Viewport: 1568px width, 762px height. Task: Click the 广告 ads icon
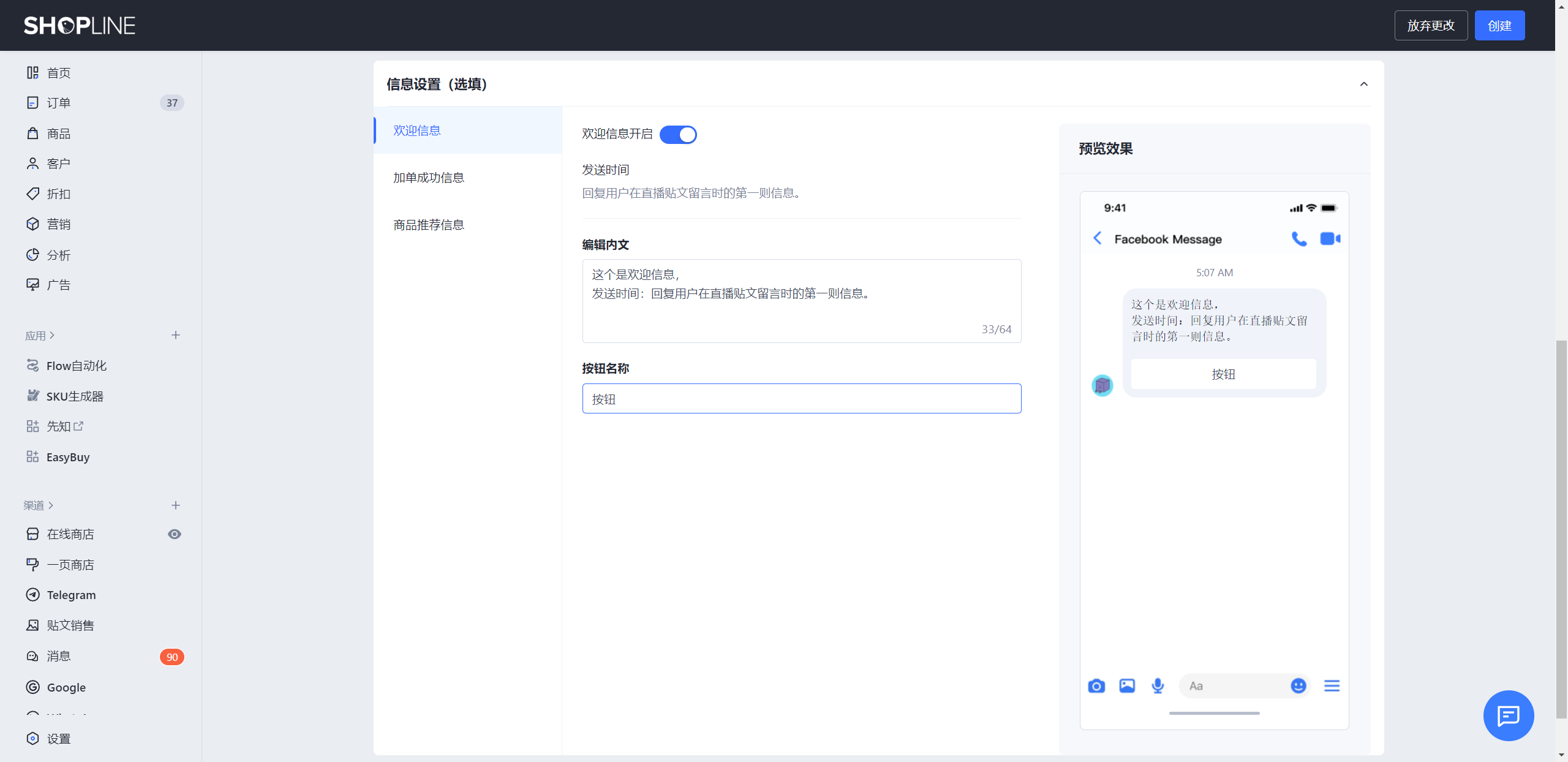click(x=32, y=285)
